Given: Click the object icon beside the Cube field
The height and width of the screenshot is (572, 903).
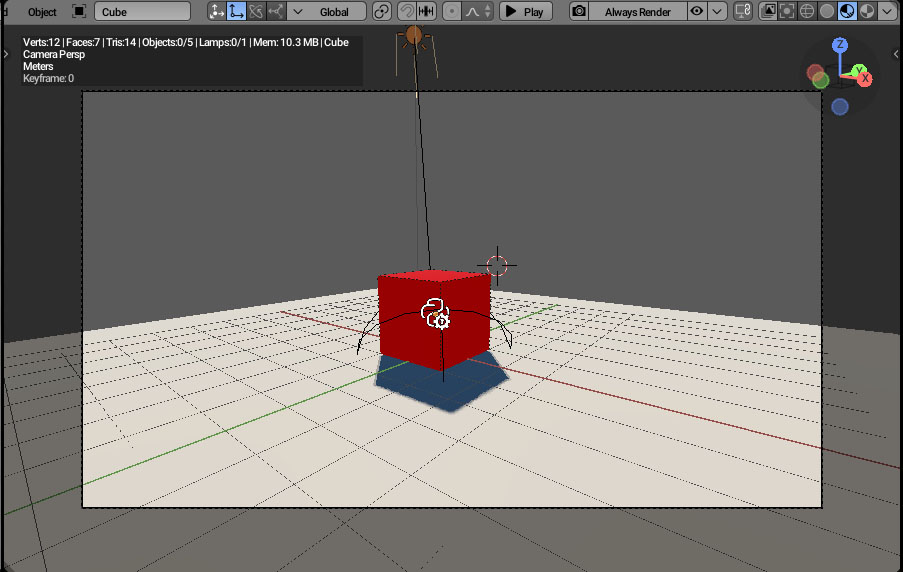Looking at the screenshot, I should pyautogui.click(x=79, y=12).
